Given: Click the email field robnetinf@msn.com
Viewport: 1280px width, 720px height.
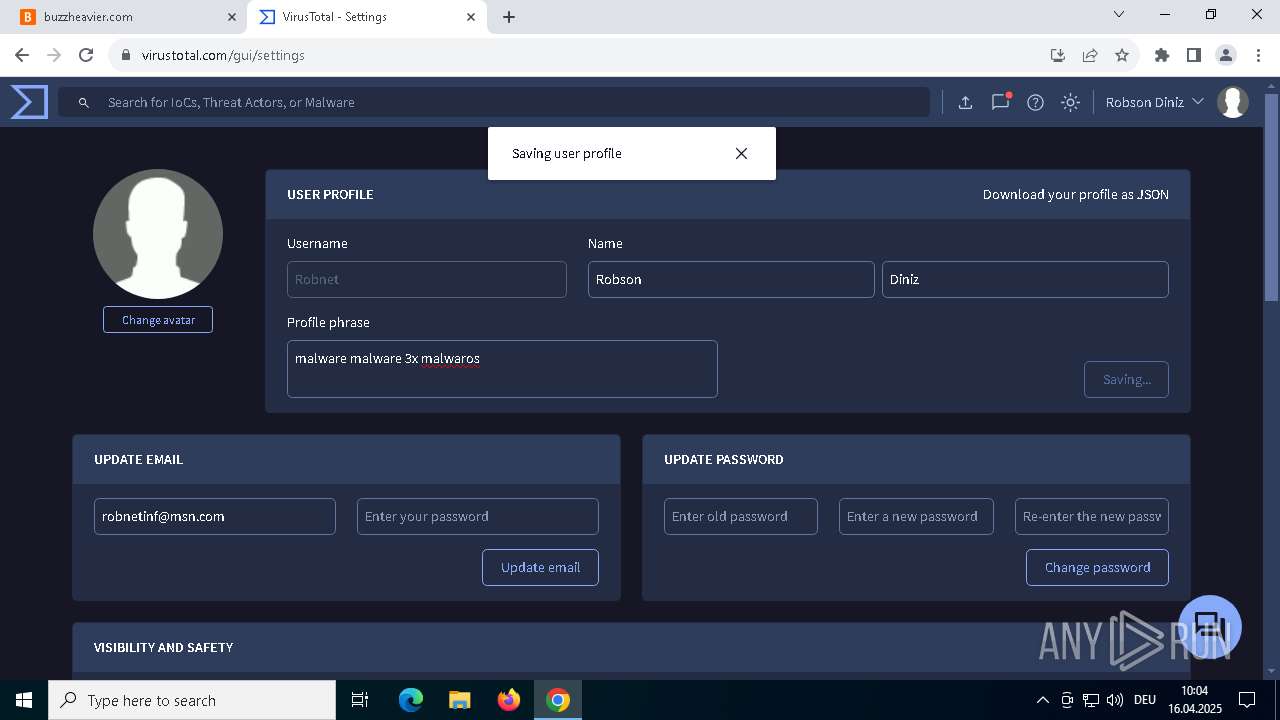Looking at the screenshot, I should pos(215,516).
